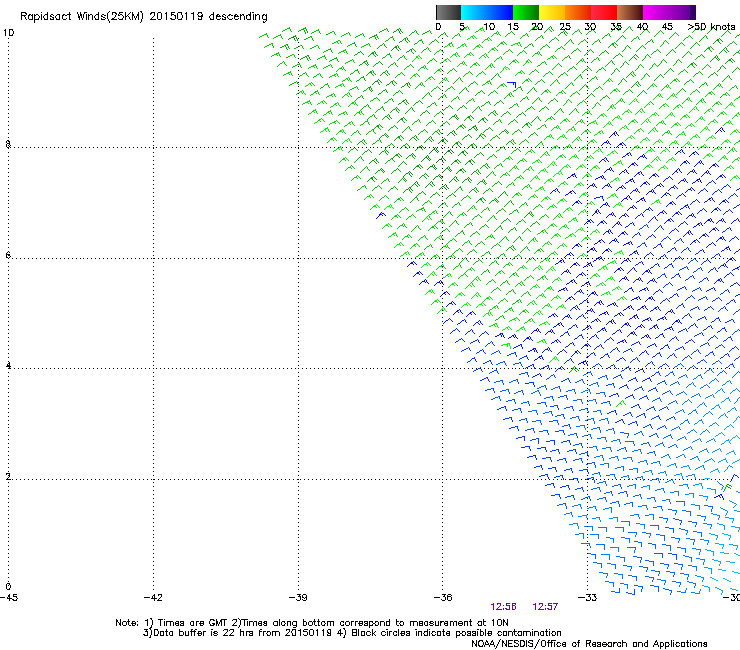This screenshot has height=650, width=740.
Task: Click the longitude axis label '-39'
Action: pos(298,598)
